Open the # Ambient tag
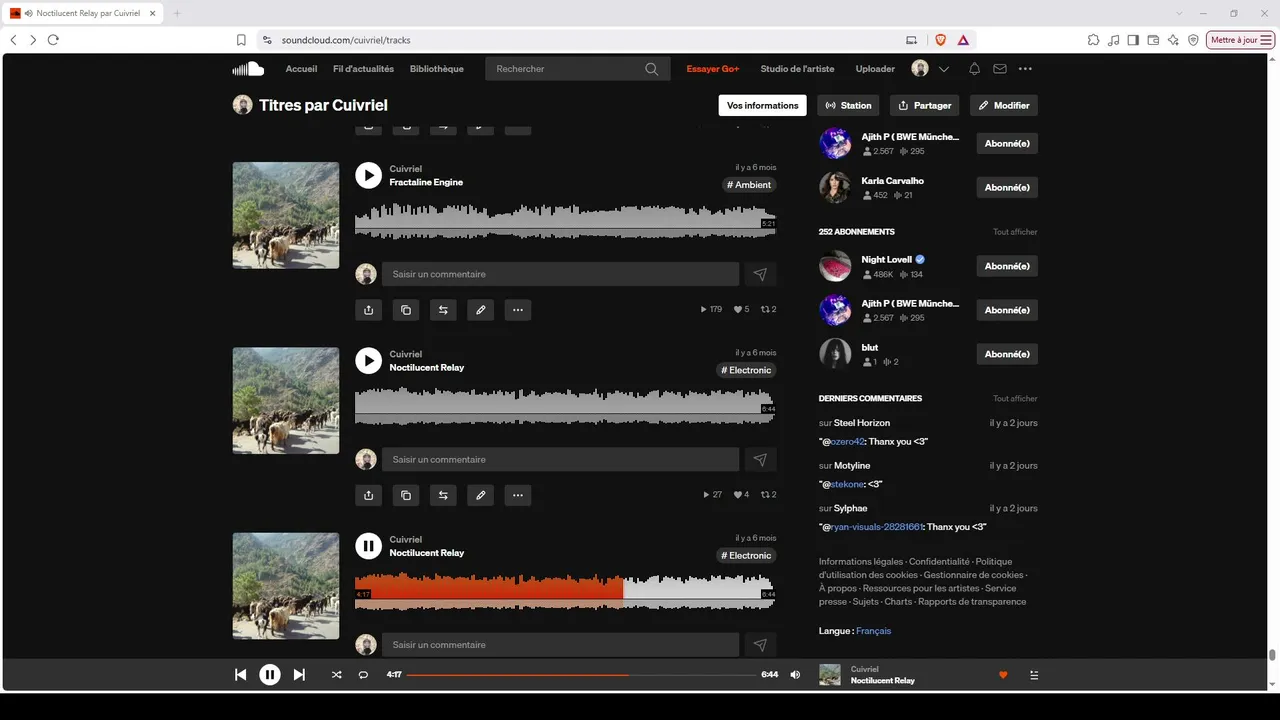Viewport: 1280px width, 720px height. (749, 185)
